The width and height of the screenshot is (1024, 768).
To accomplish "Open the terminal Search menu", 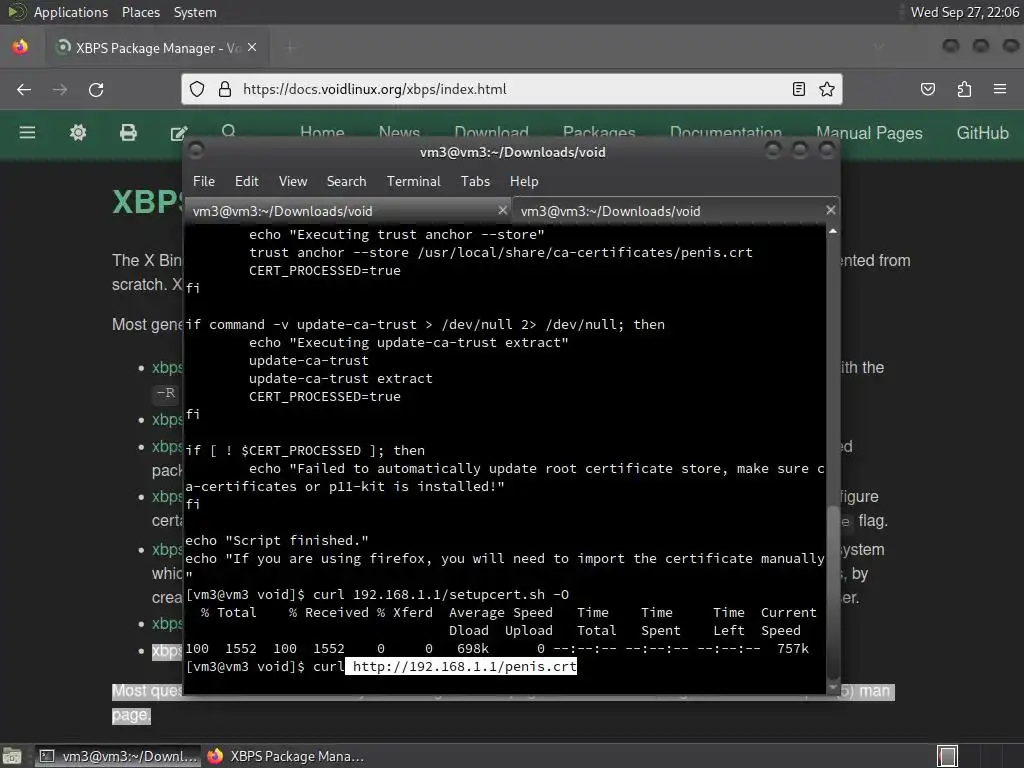I will (x=346, y=182).
